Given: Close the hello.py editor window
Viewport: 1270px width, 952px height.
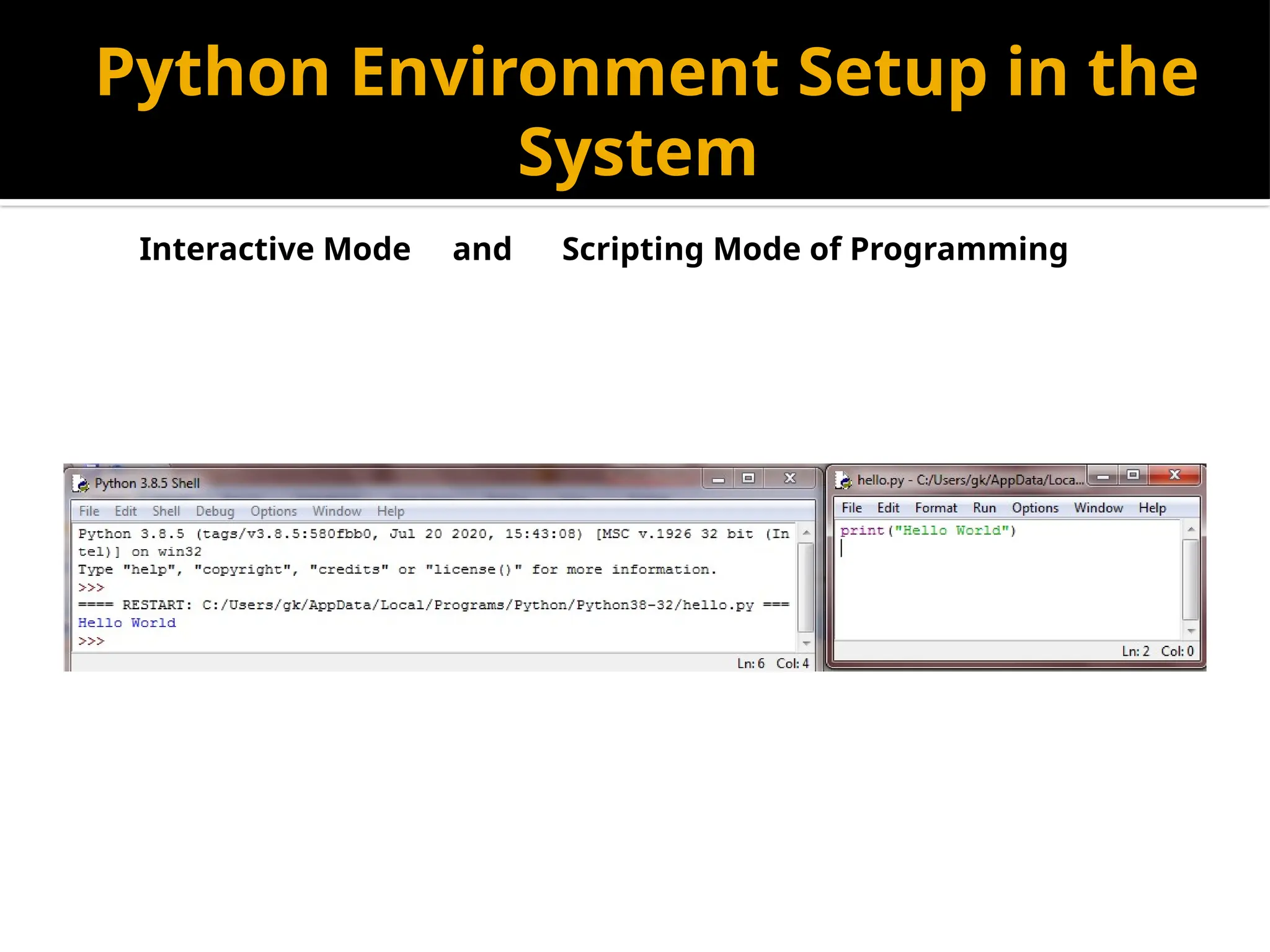Looking at the screenshot, I should pyautogui.click(x=1175, y=475).
